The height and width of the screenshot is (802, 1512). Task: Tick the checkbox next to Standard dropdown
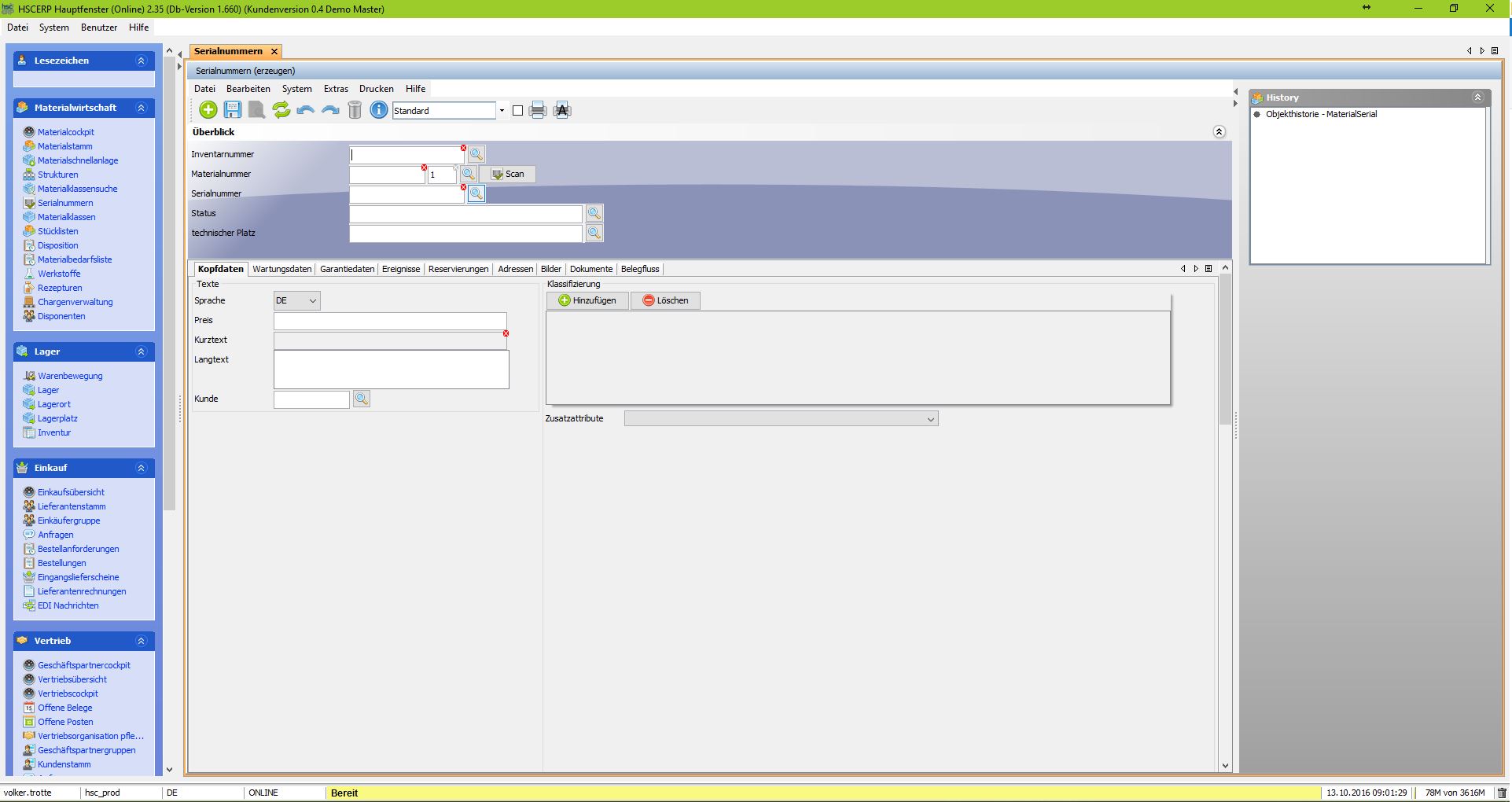(517, 111)
